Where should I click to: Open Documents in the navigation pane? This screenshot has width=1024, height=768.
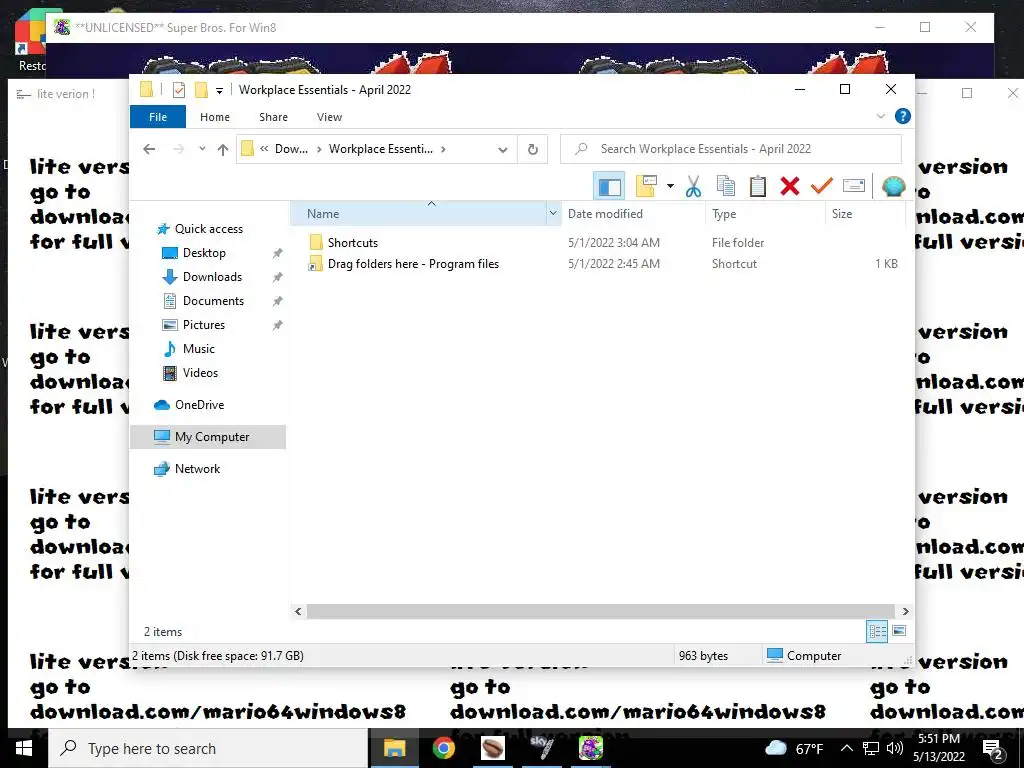[x=213, y=301]
